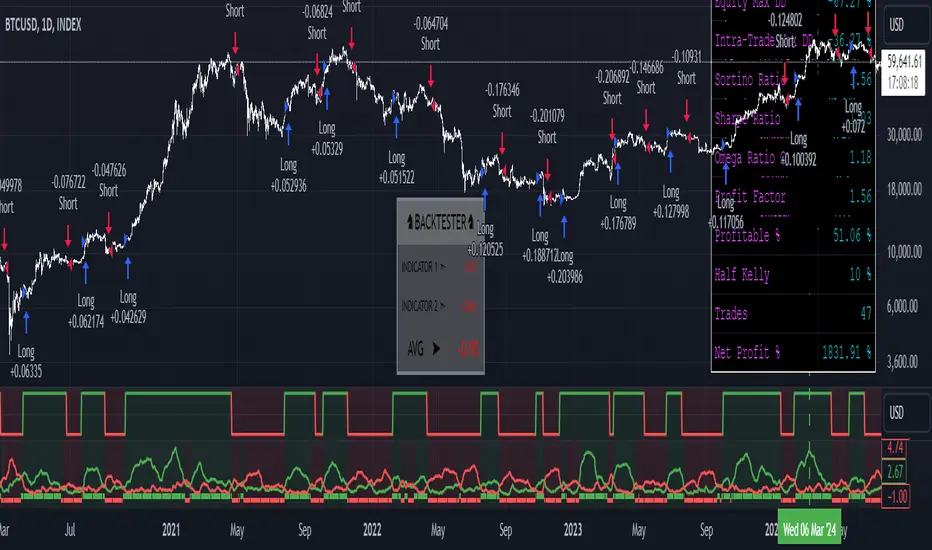Click the -1.00 red indicator value label

896,496
